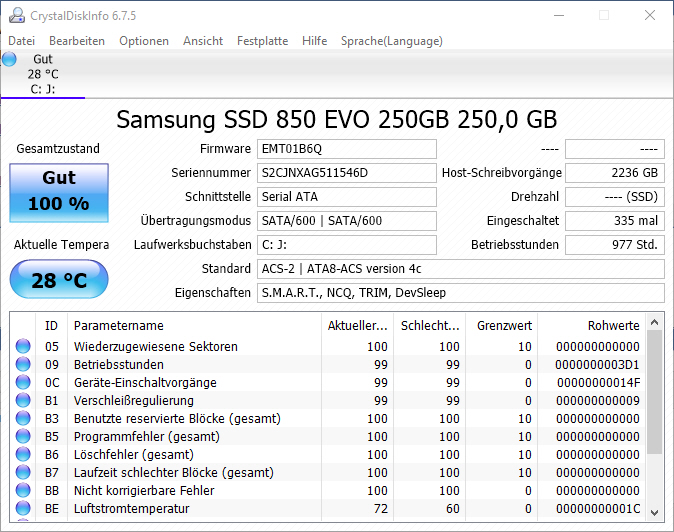Click status orb for Wiederzugewiesene Sektoren row
674x532 pixels.
pyautogui.click(x=23, y=346)
